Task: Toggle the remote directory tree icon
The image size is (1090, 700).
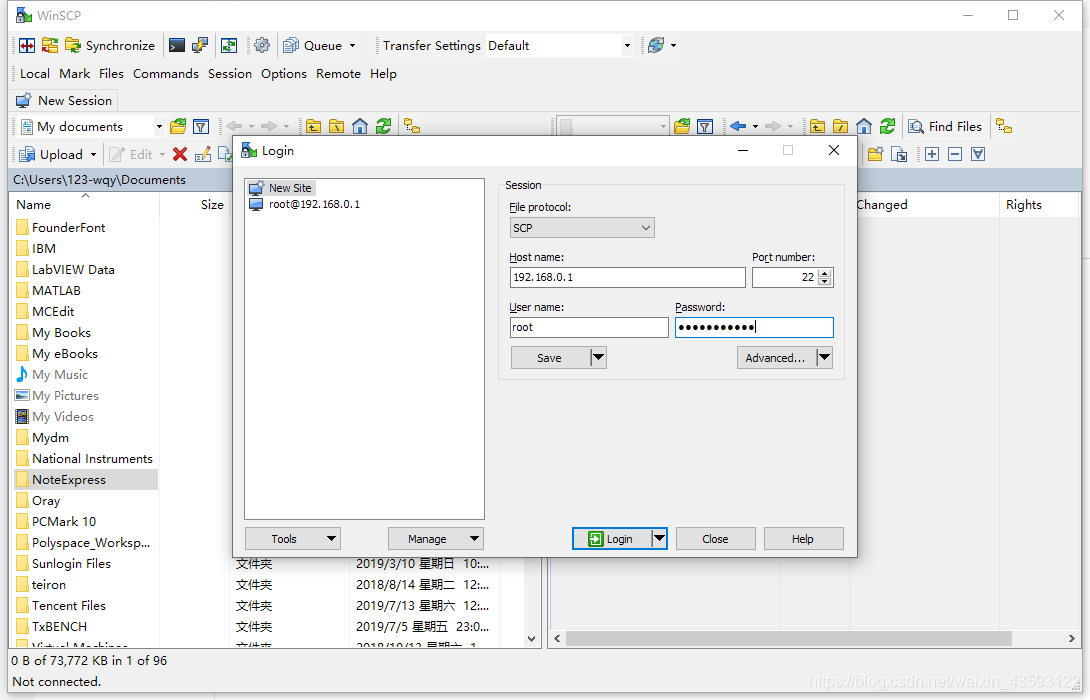Action: click(1004, 127)
